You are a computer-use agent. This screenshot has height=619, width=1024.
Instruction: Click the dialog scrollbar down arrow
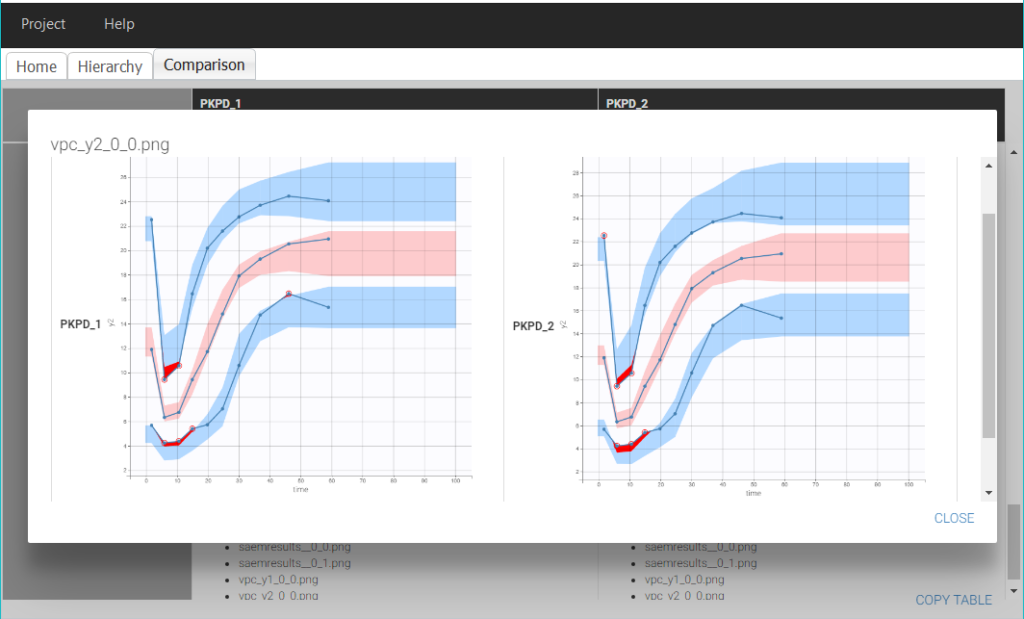point(989,493)
